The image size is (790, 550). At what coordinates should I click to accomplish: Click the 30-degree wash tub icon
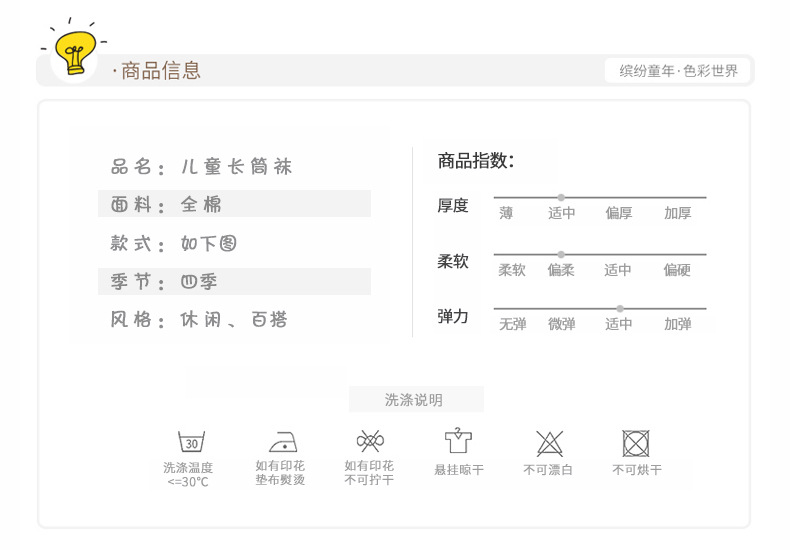tap(191, 442)
